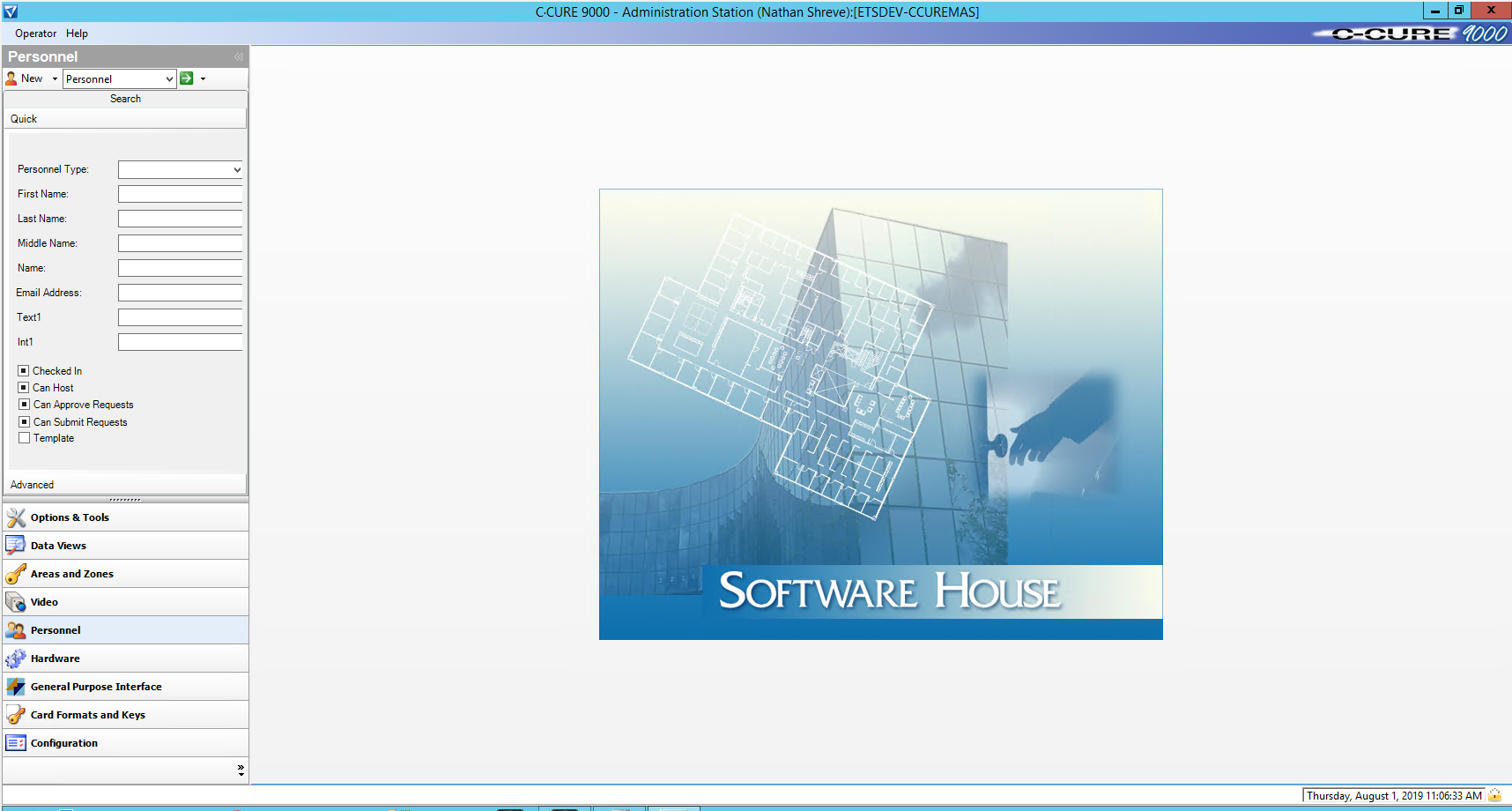Click the status bar lock icon
This screenshot has width=1512, height=811.
[x=1495, y=795]
